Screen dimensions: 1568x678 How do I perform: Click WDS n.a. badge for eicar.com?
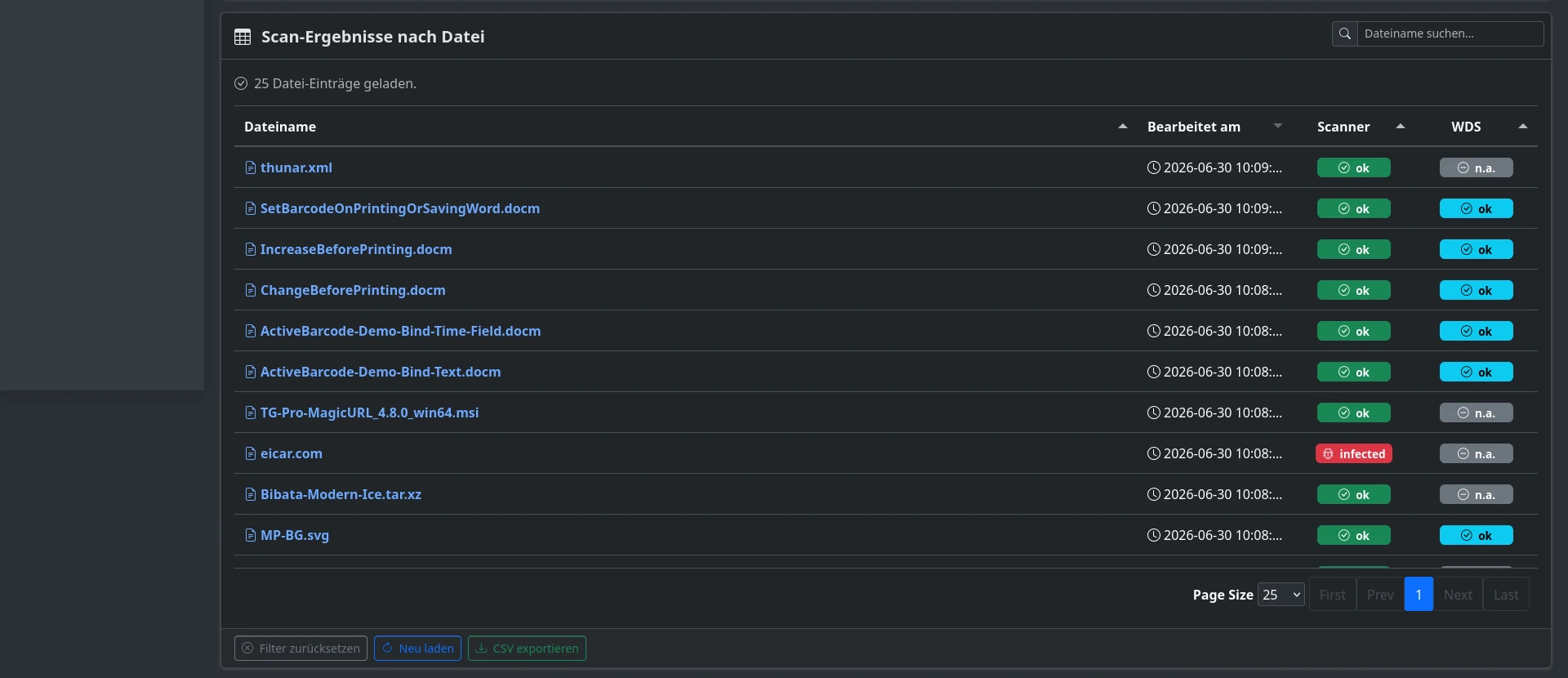(x=1477, y=453)
